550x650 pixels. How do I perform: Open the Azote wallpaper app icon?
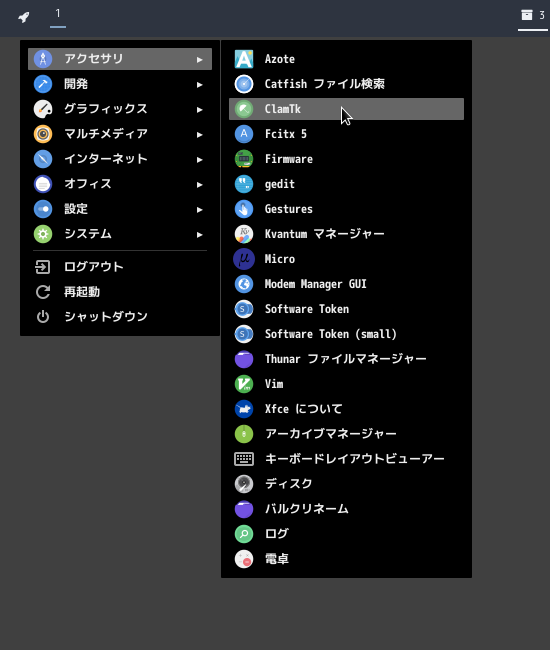click(244, 59)
